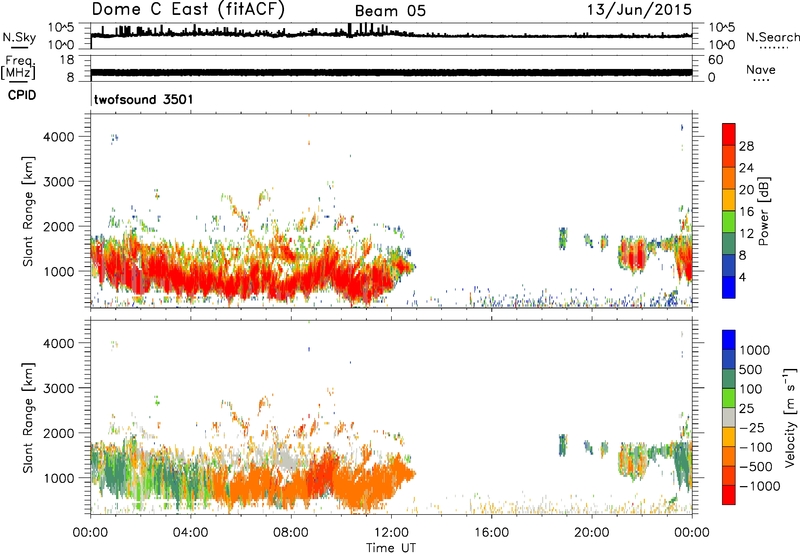This screenshot has height=554, width=800.
Task: Select the "16:00" time axis label
Action: click(492, 533)
